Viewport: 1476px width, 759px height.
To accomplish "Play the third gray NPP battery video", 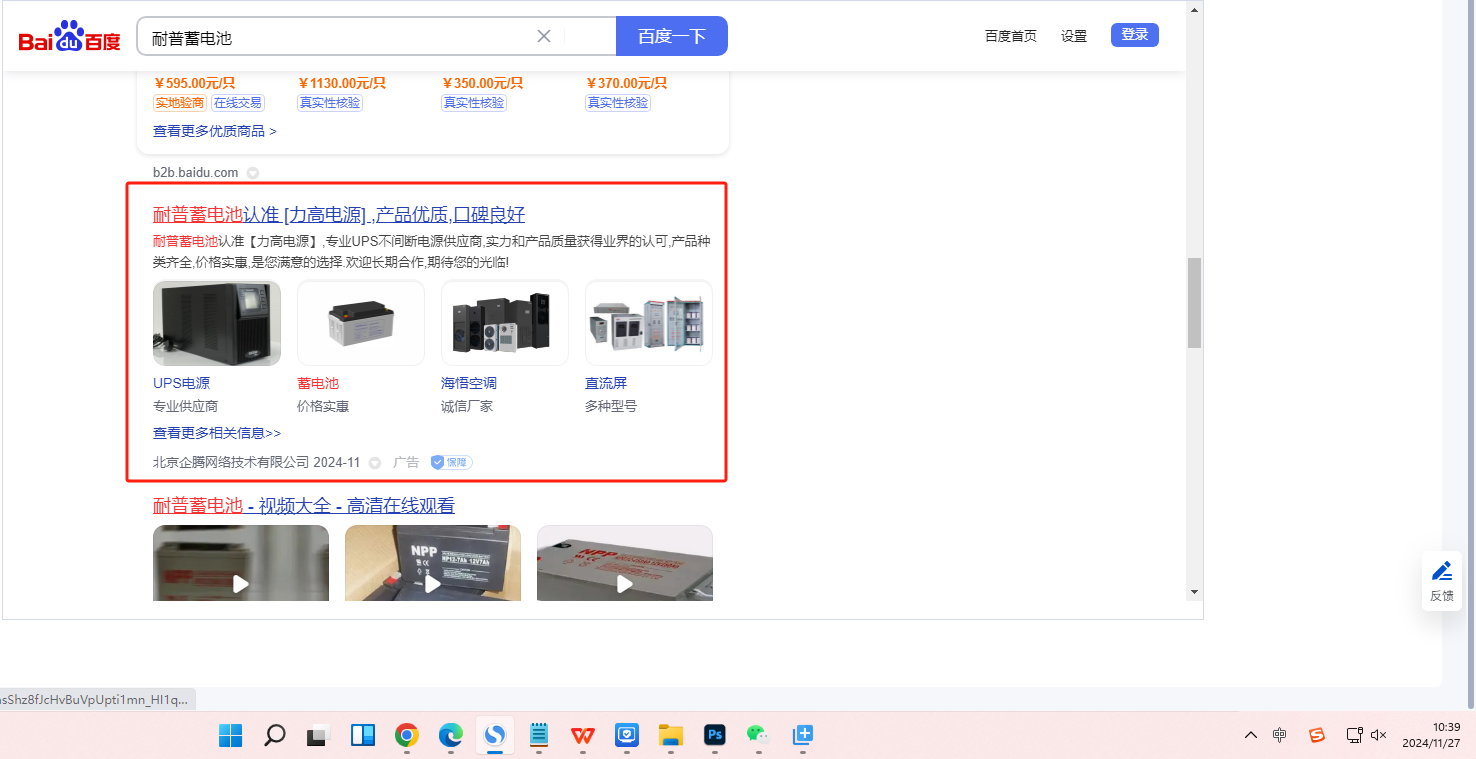I will [x=625, y=563].
